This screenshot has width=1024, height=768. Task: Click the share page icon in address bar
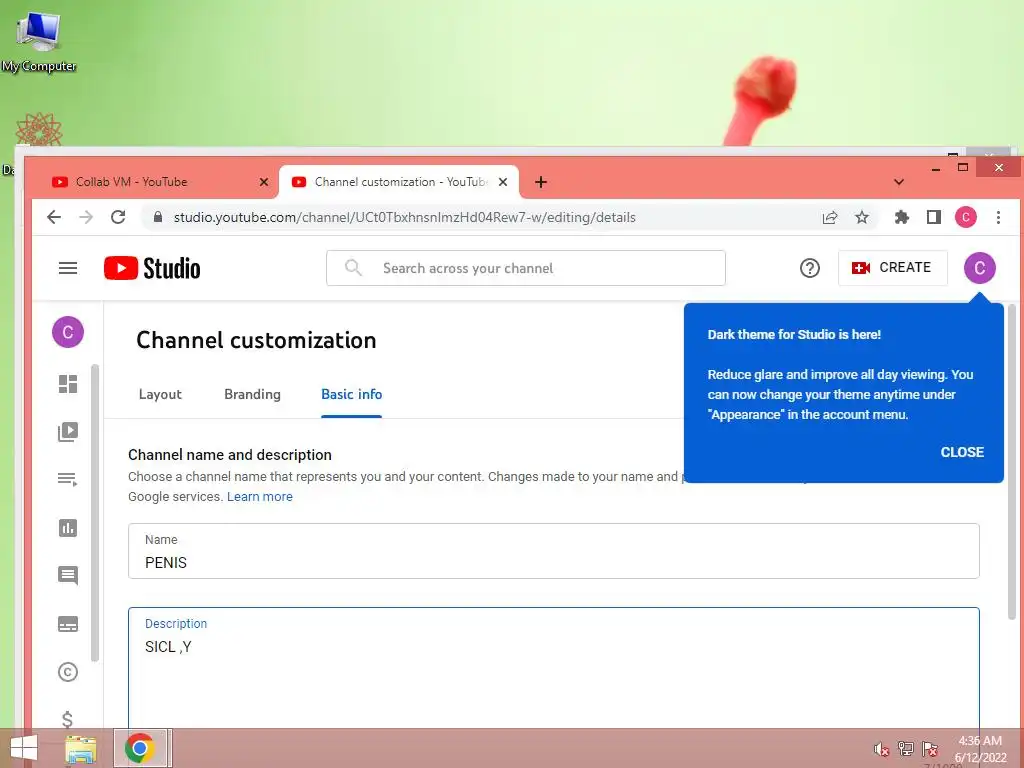click(x=829, y=217)
